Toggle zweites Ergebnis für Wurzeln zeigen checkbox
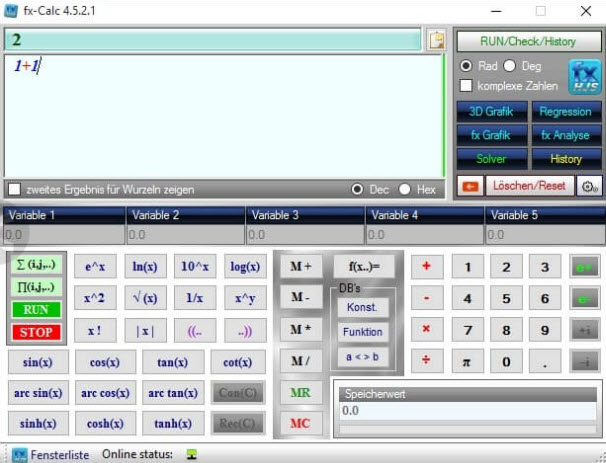Image resolution: width=606 pixels, height=463 pixels. tap(14, 189)
